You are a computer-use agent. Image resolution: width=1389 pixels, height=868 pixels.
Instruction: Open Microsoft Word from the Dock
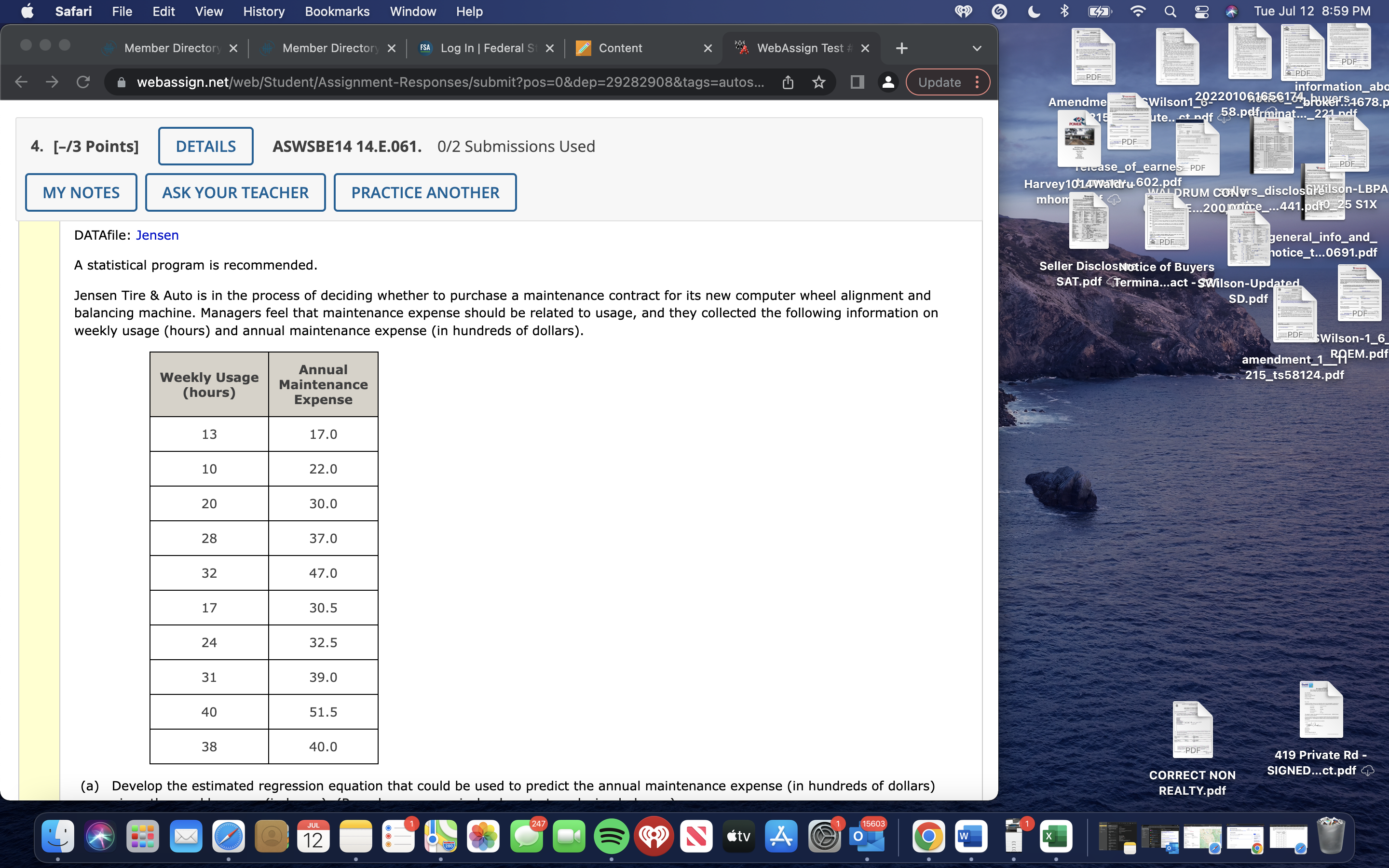click(x=971, y=837)
